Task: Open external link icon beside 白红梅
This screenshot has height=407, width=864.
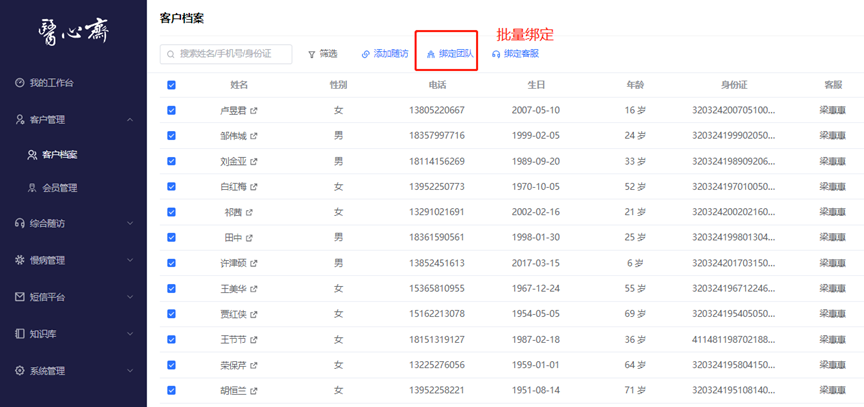Action: point(253,187)
